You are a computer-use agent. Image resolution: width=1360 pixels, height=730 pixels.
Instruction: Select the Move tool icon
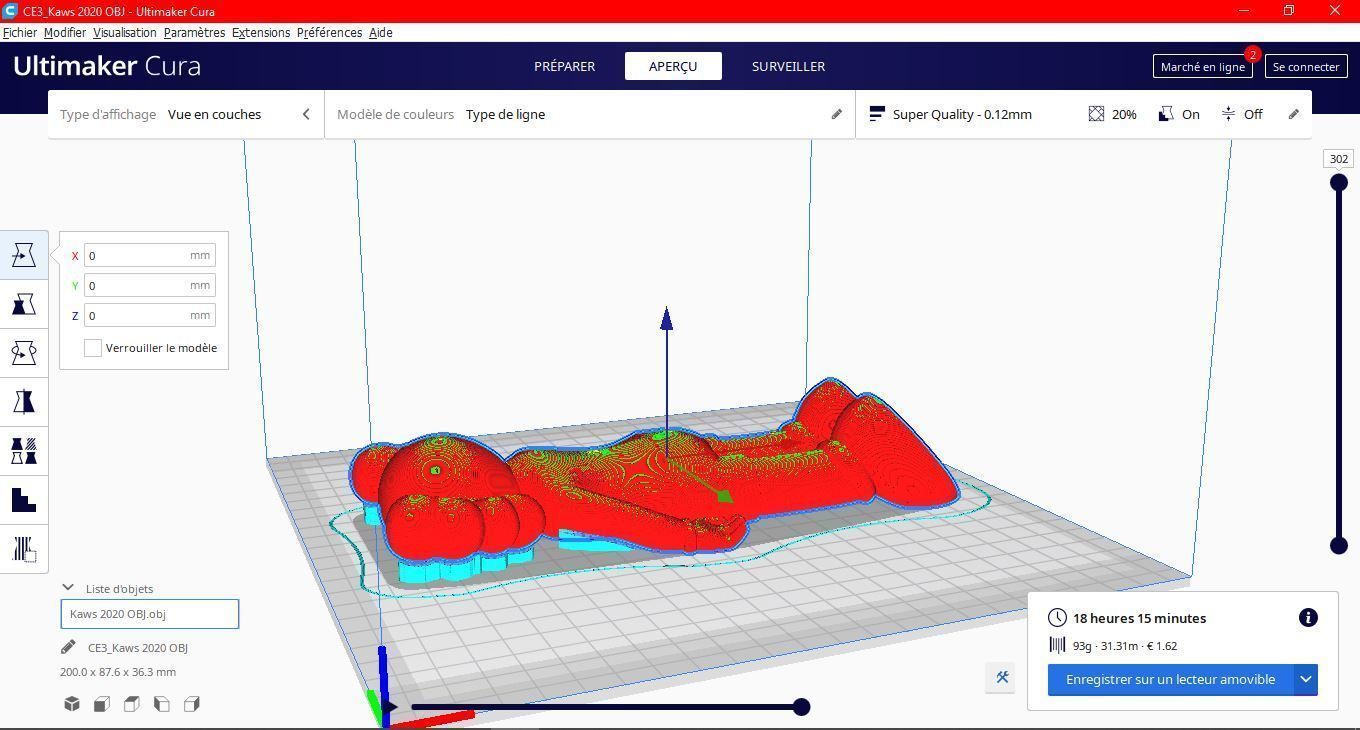pos(24,255)
